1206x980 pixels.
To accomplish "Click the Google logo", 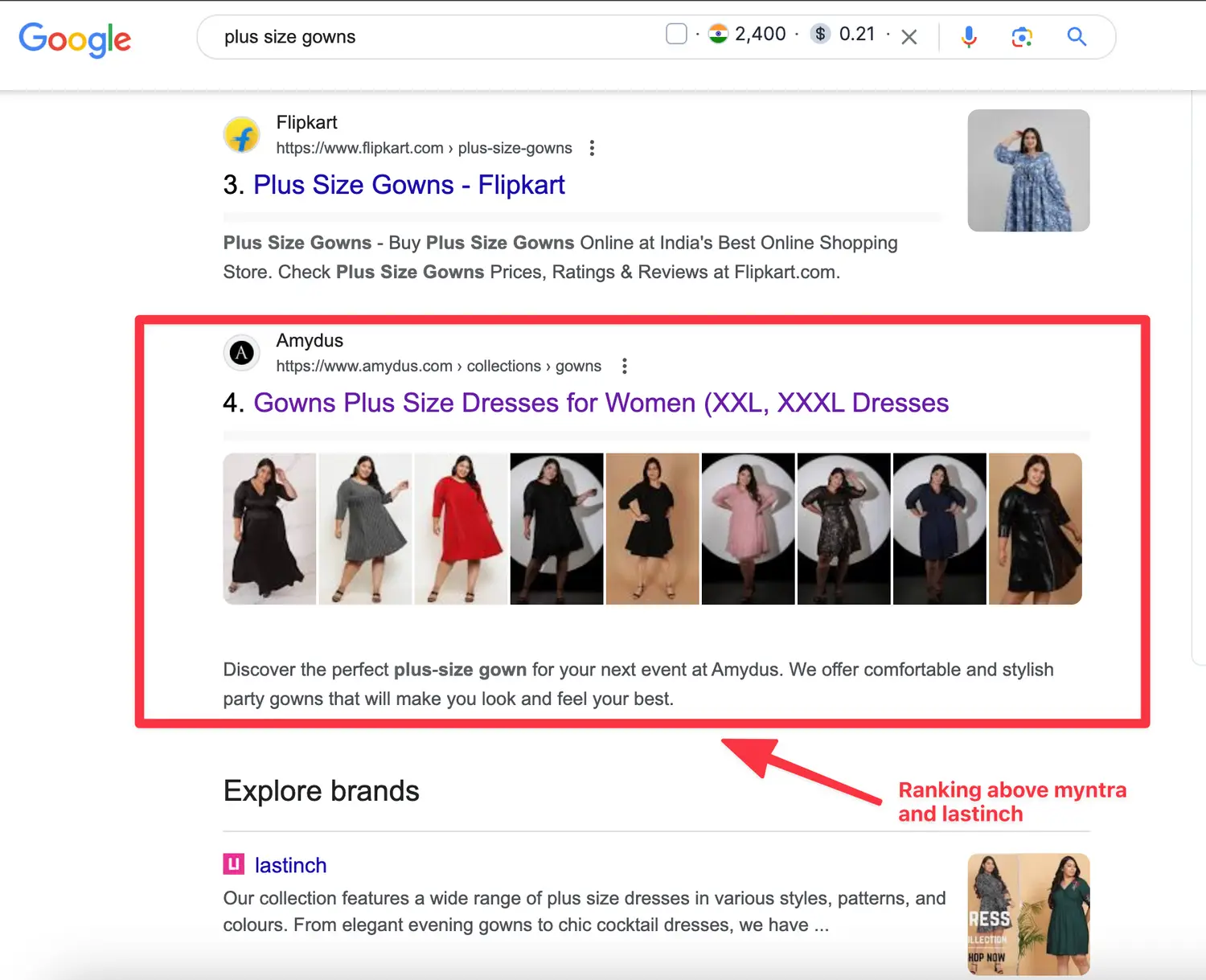I will pos(75,39).
